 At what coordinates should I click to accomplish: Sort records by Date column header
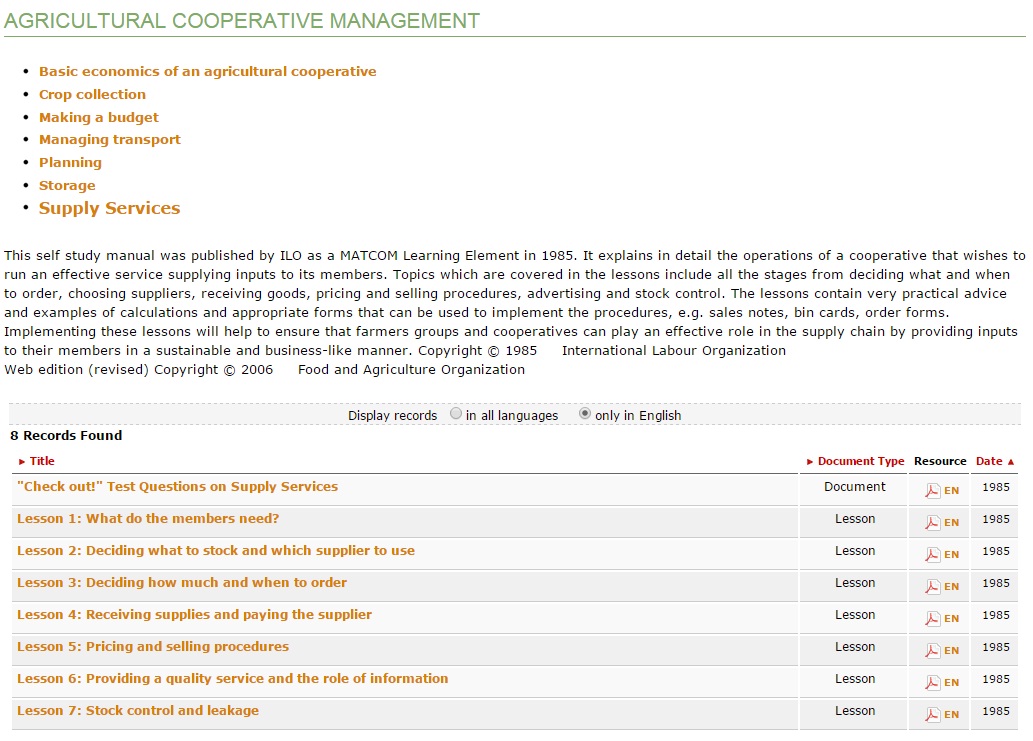(x=989, y=461)
